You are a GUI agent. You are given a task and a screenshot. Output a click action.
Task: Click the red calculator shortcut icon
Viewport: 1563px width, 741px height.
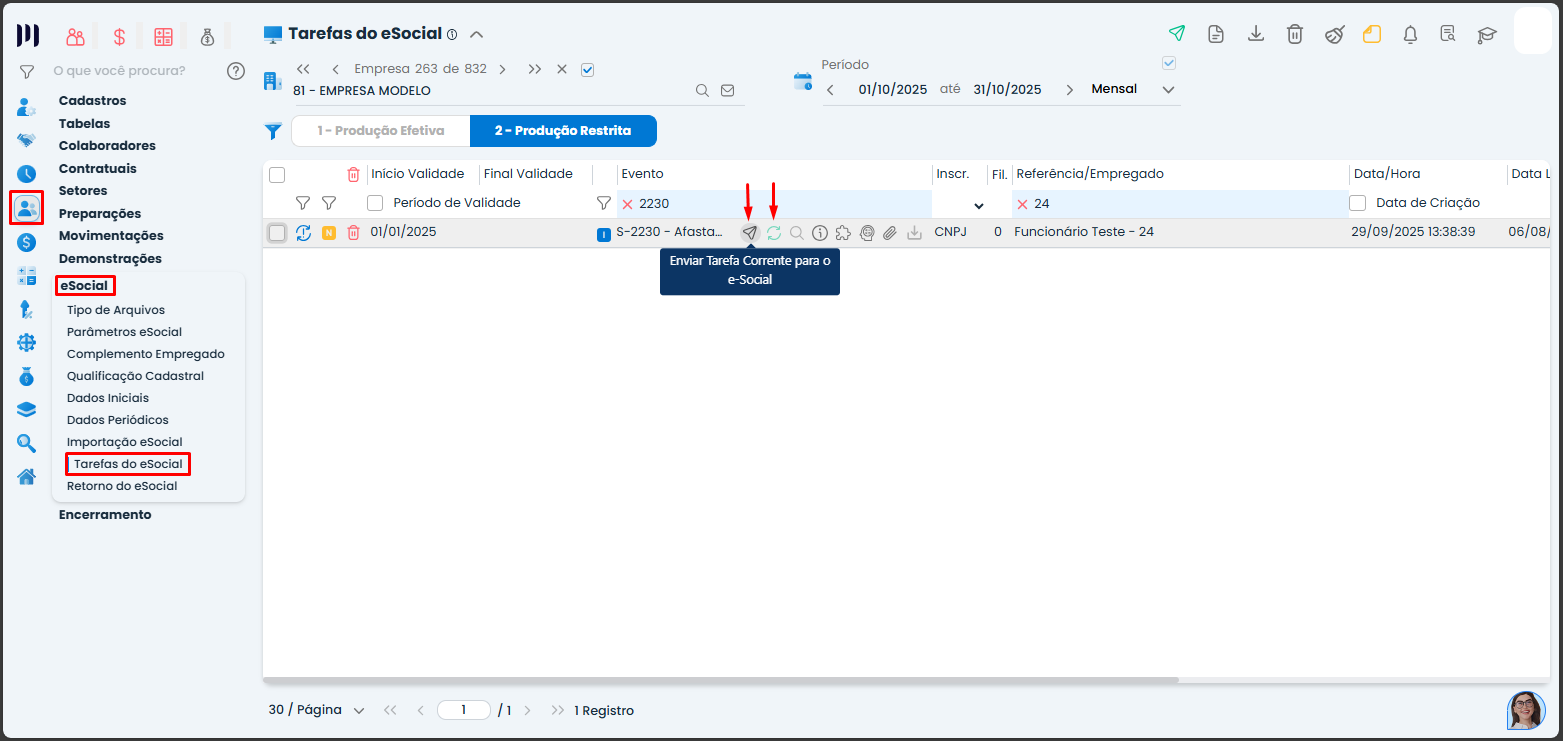tap(164, 37)
